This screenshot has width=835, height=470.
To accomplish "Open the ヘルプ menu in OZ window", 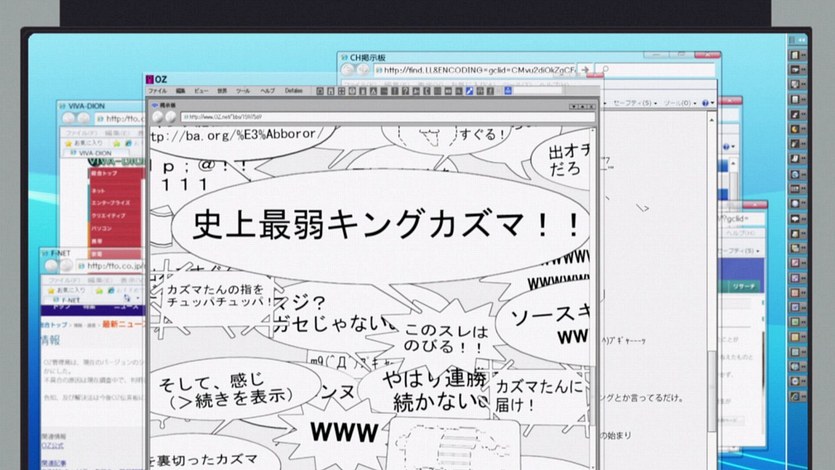I will pos(267,91).
